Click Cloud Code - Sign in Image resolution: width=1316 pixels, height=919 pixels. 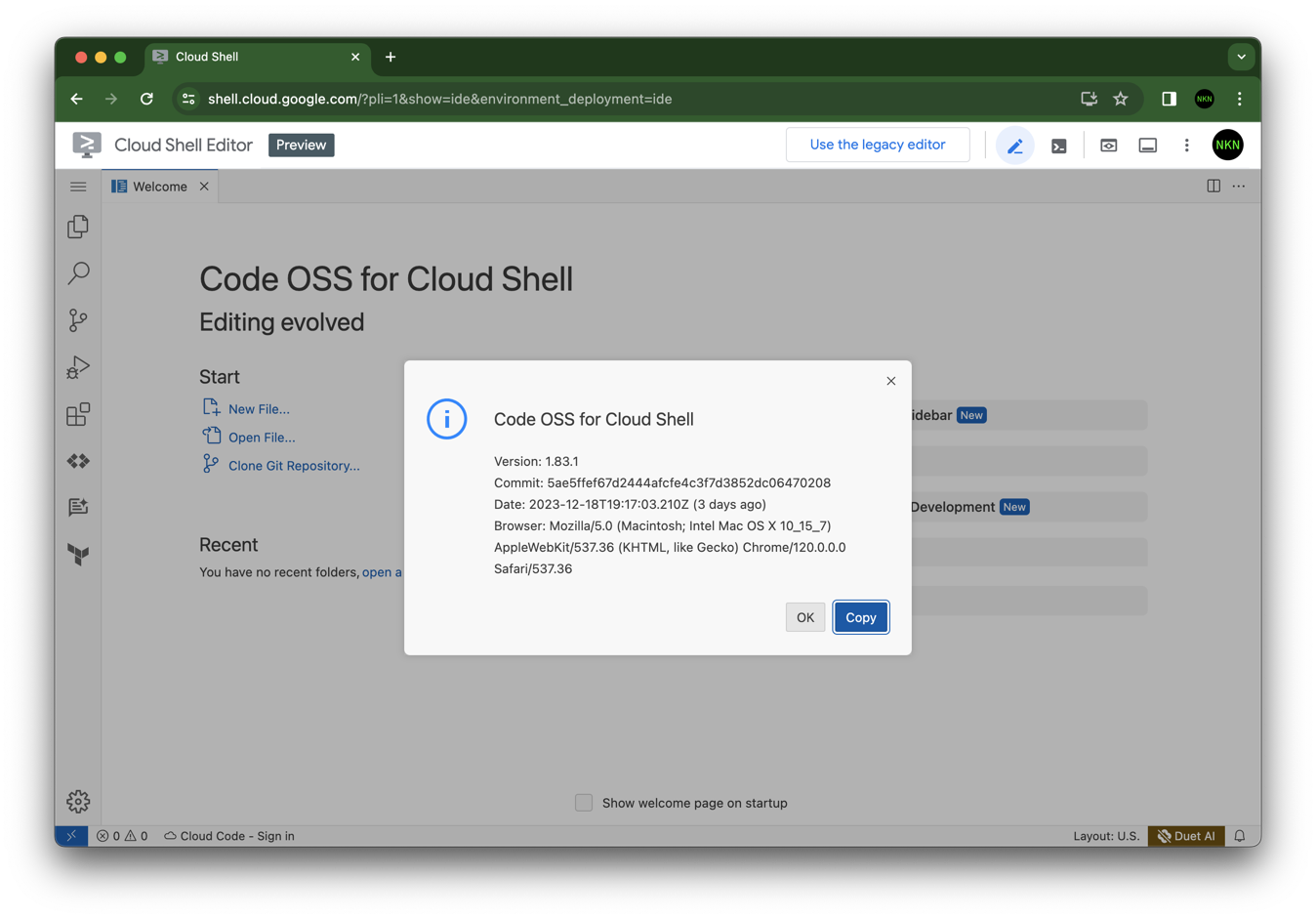point(229,836)
